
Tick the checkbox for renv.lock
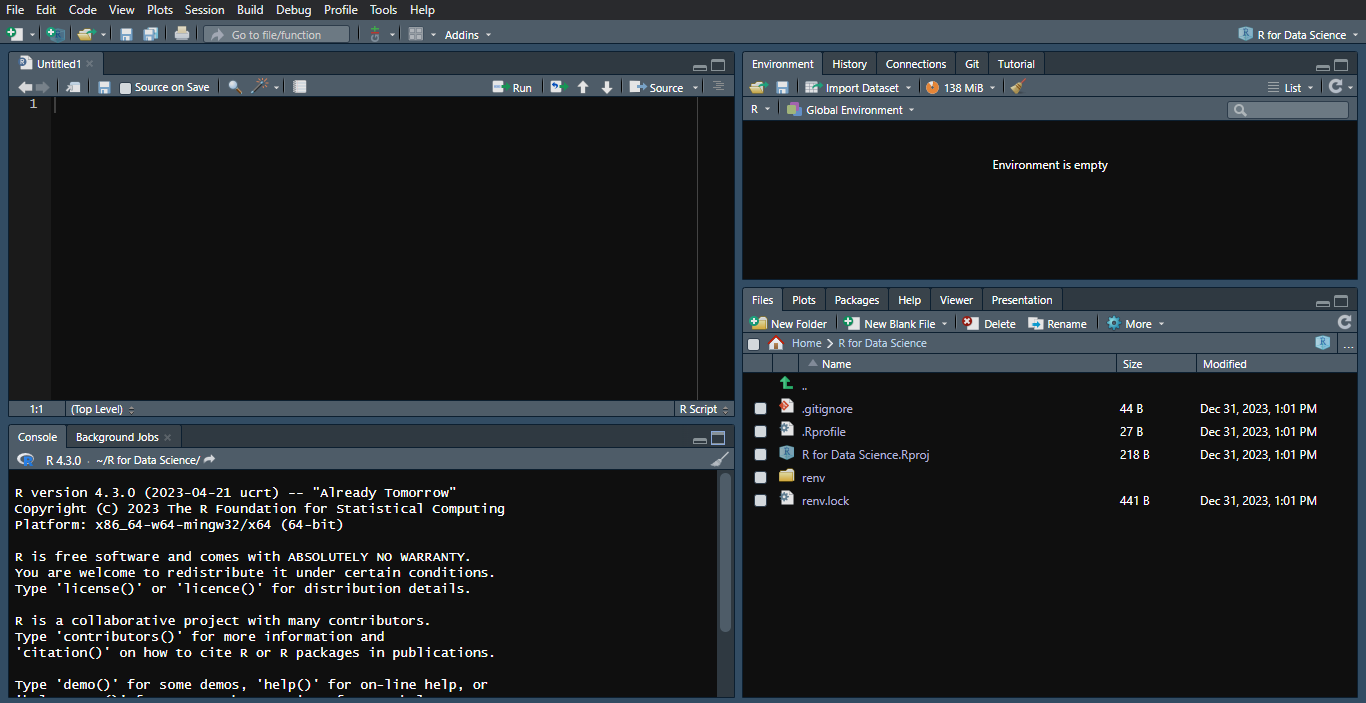(x=761, y=501)
